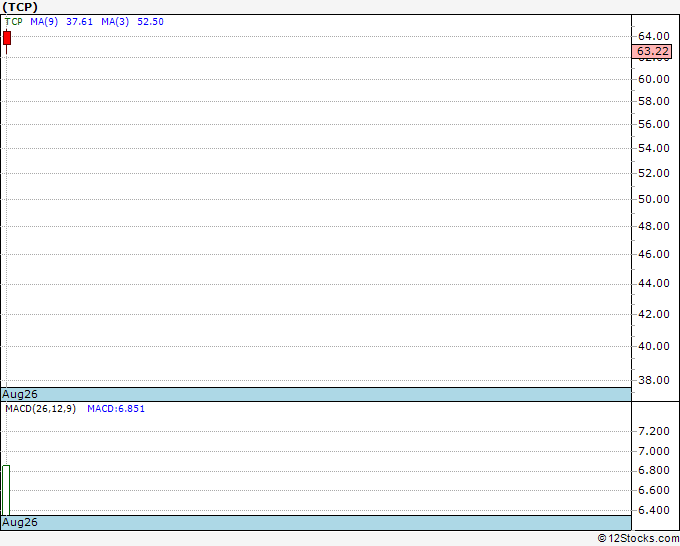Screen dimensions: 680x546
Task: Click the MACD(26,12,9) label
Action: point(40,409)
